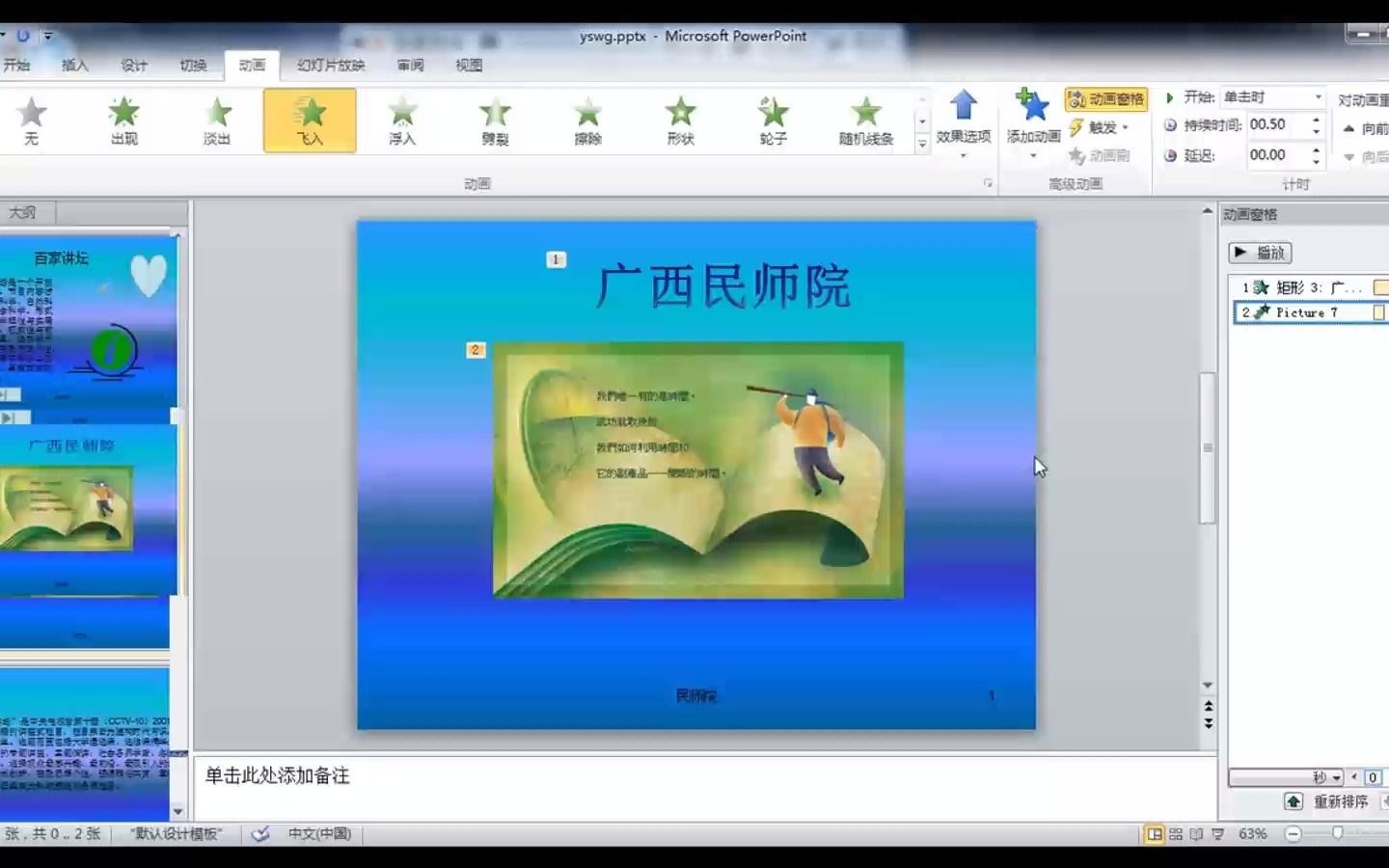Go to next slide with double-down arrow

click(1208, 723)
